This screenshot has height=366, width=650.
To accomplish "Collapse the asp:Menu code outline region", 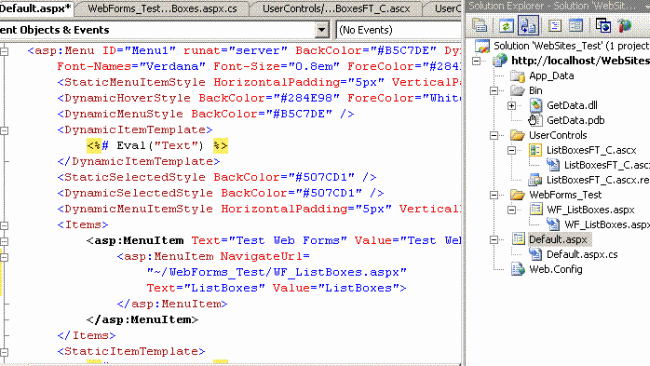I will (x=4, y=51).
